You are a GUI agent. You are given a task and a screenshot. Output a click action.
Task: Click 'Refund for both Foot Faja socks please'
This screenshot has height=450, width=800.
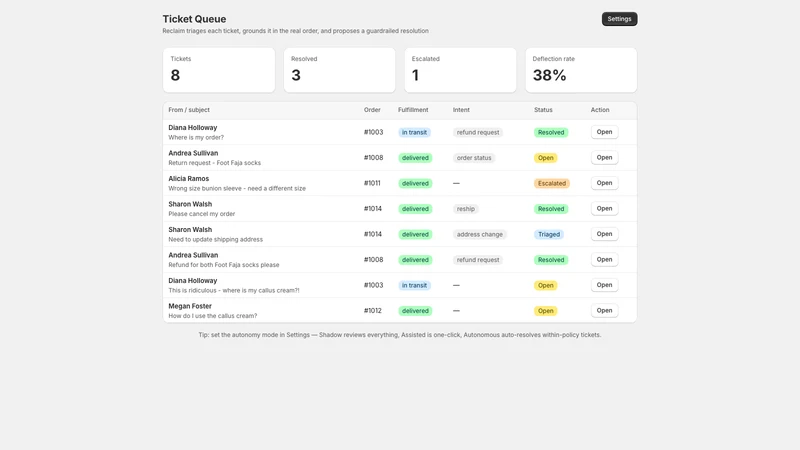coord(223,265)
